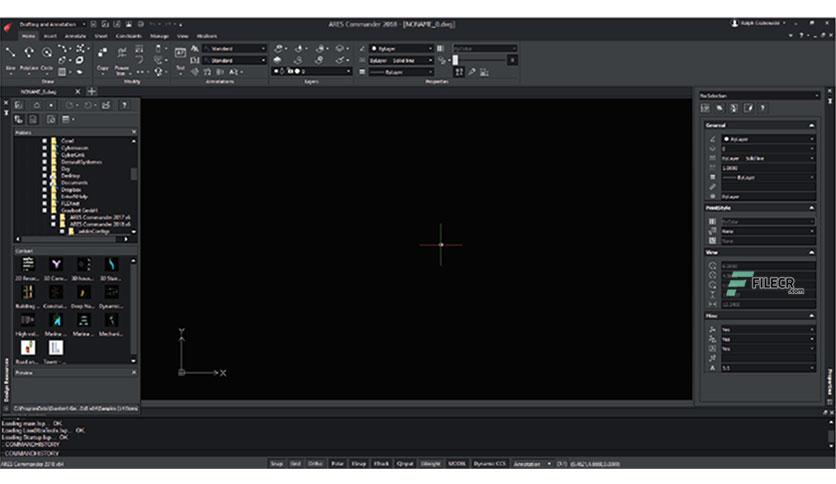
Task: Open Drafting and Annotation workspace dropdown
Action: pos(52,24)
